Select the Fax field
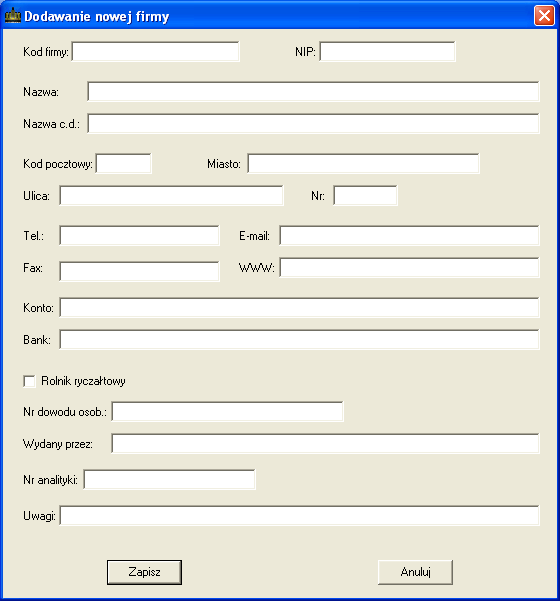 pyautogui.click(x=140, y=271)
